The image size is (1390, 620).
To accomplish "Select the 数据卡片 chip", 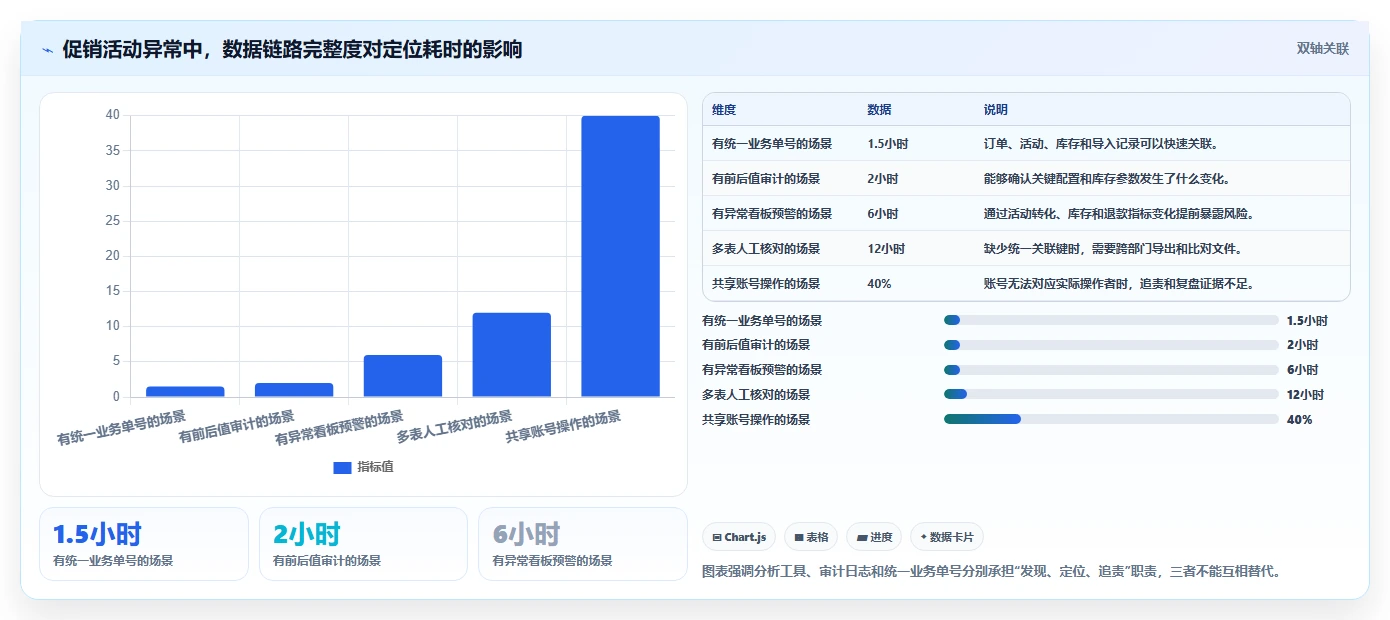I will tap(947, 537).
